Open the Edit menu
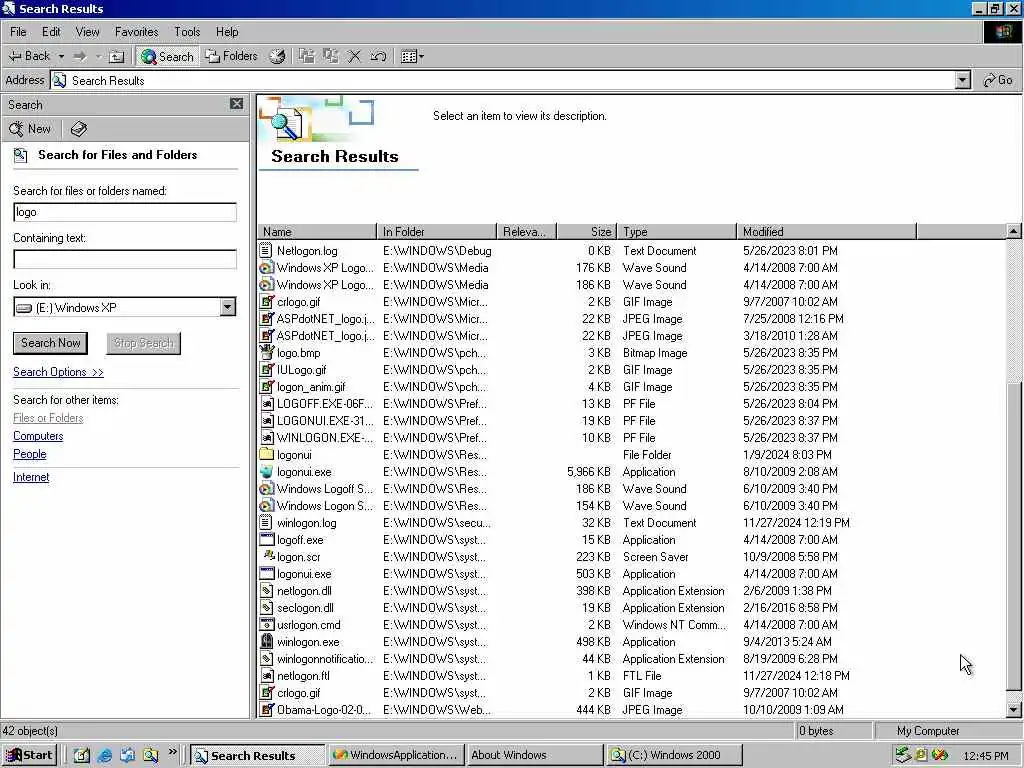 tap(51, 31)
